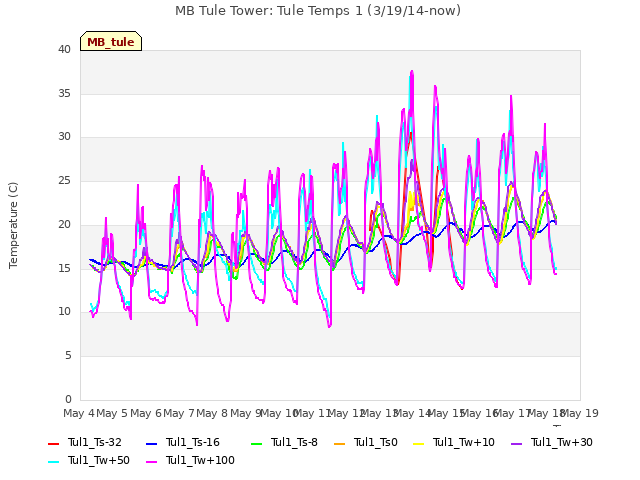Click the magenta Tul1_Tw+100 legend swatch
Image resolution: width=640 pixels, height=480 pixels.
tap(151, 462)
